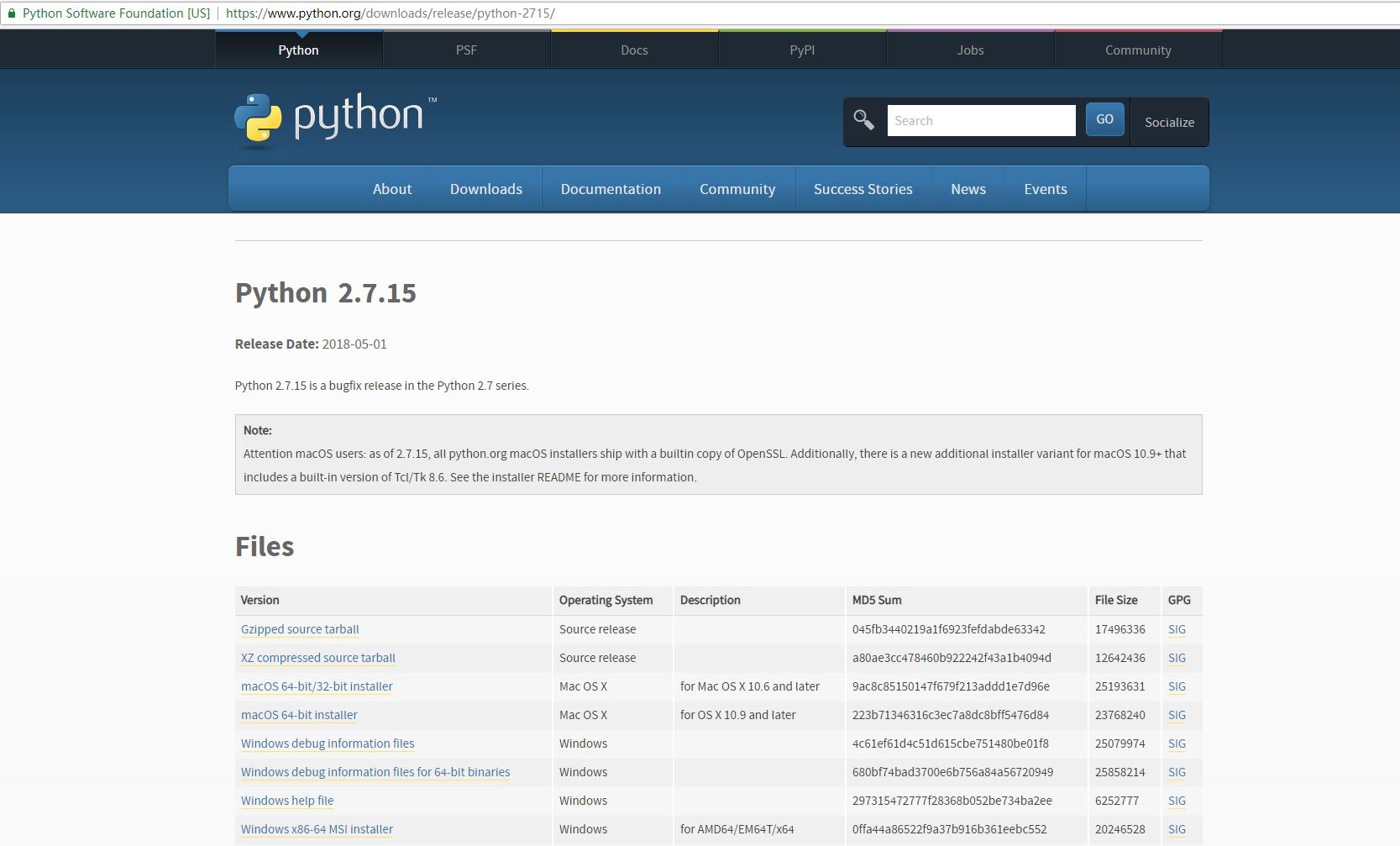Open the Documentation menu item
Viewport: 1400px width, 846px height.
click(611, 189)
